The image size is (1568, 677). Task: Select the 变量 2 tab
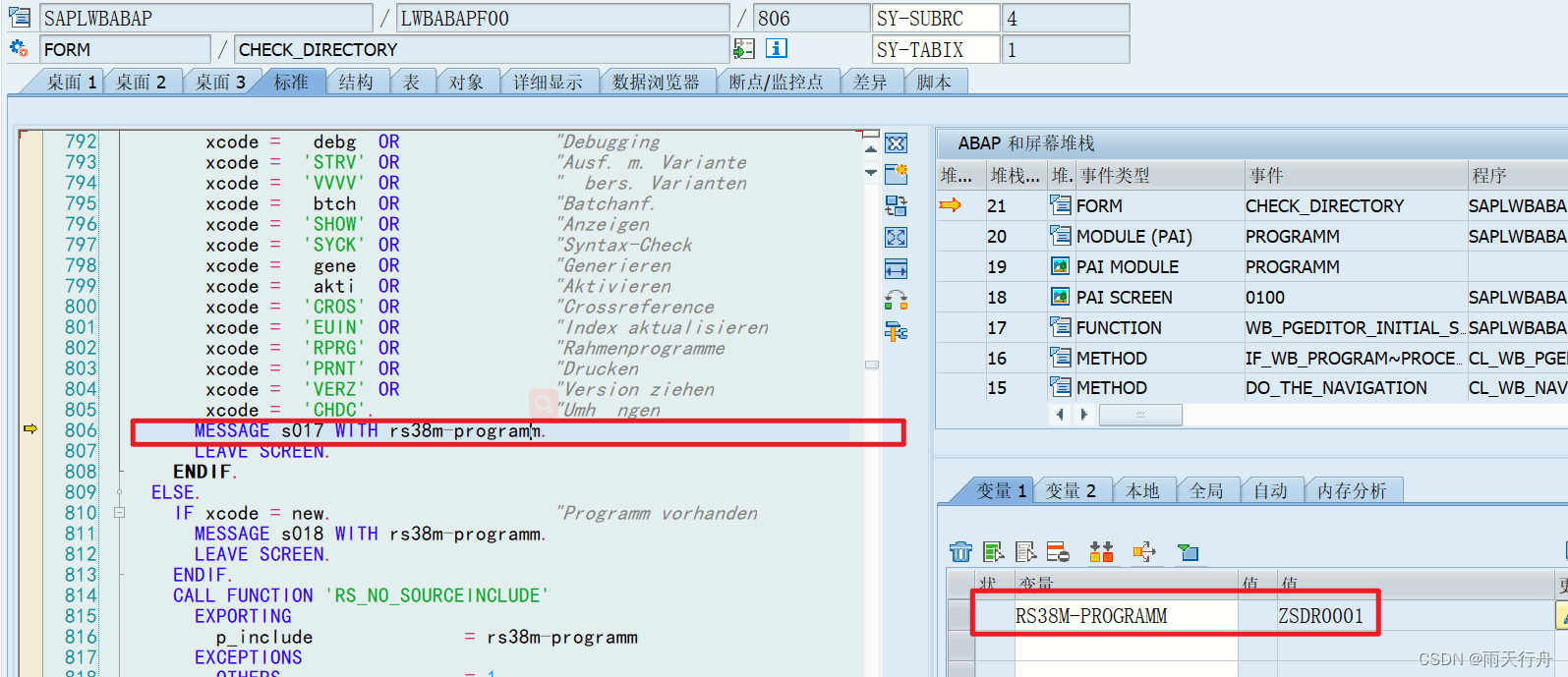point(1070,490)
